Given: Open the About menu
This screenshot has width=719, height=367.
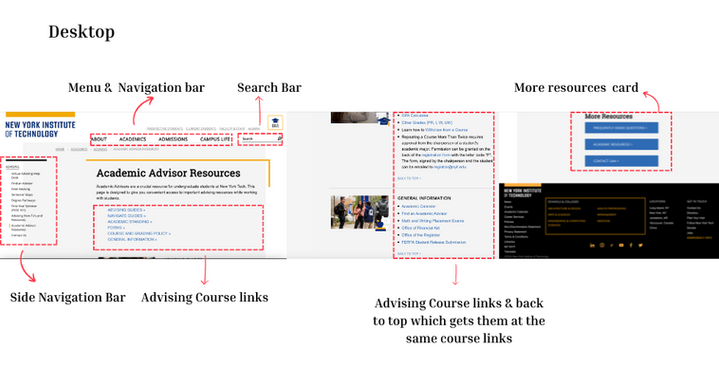Looking at the screenshot, I should [99, 139].
